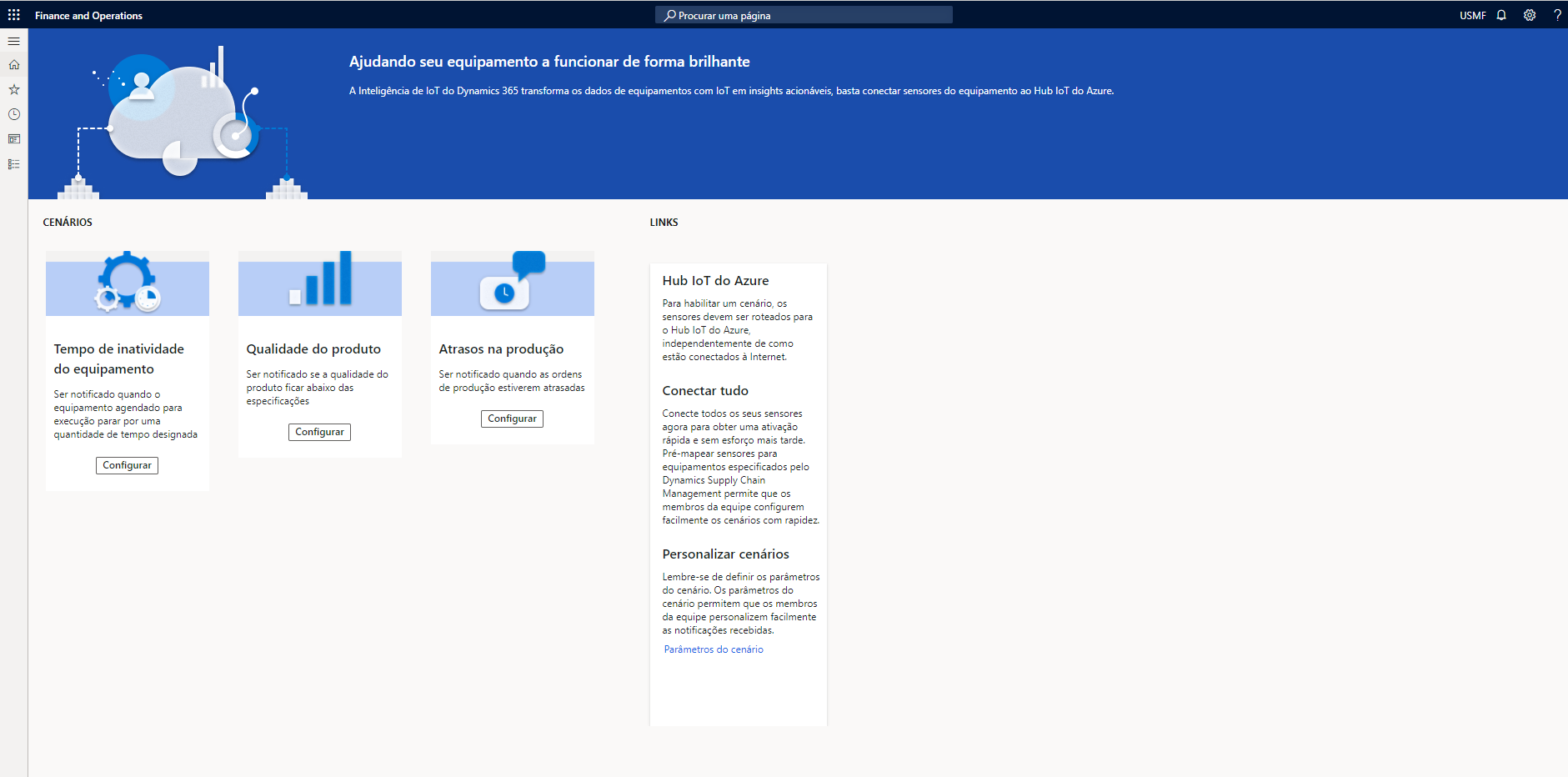Show notifications bell icon
This screenshot has width=1568, height=777.
tap(1501, 15)
